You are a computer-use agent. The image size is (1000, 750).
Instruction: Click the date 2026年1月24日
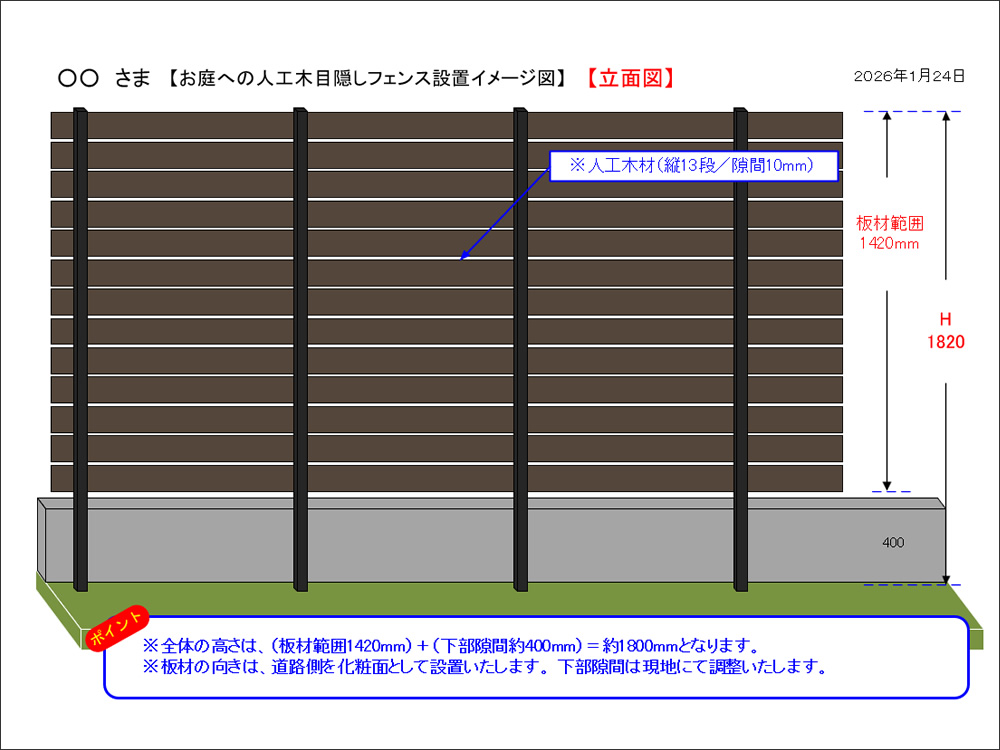909,76
